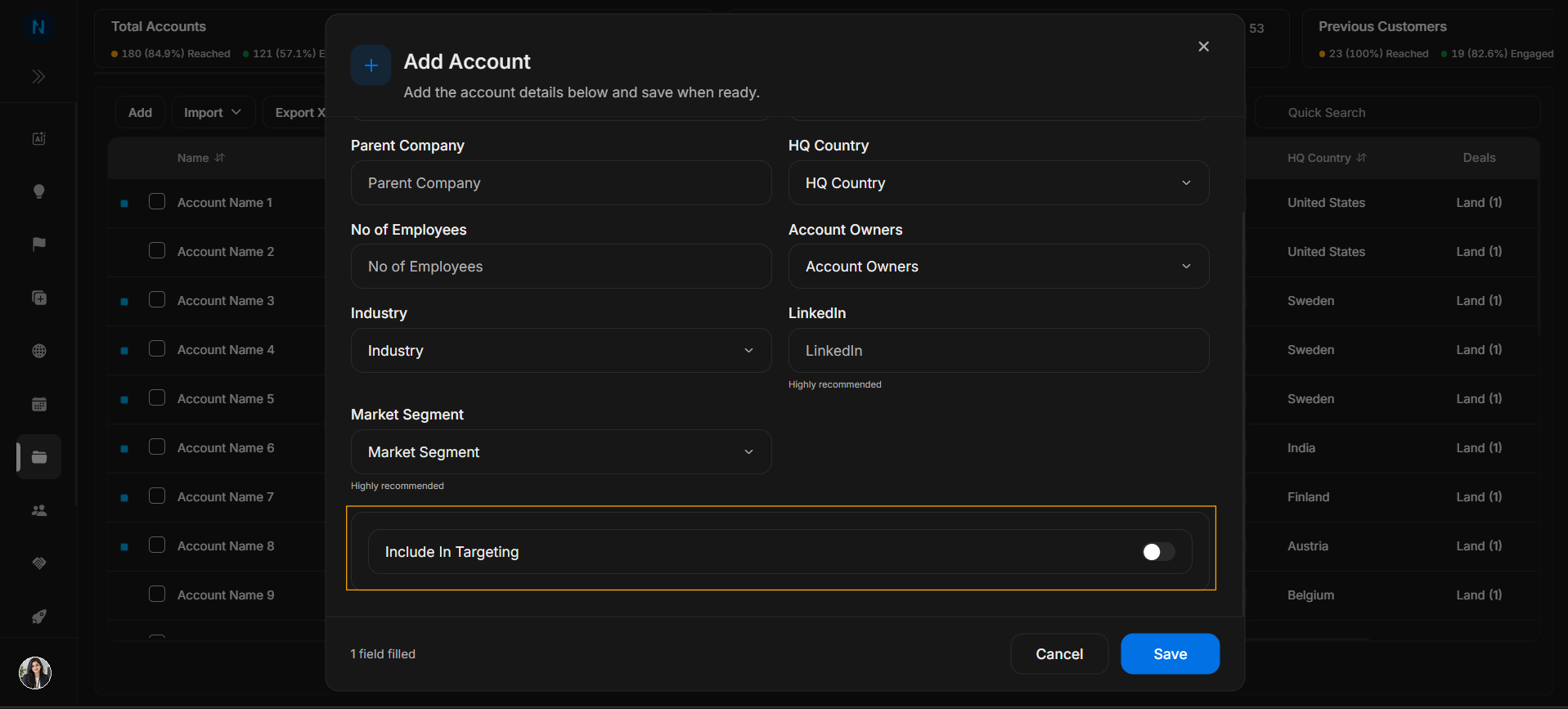Image resolution: width=1568 pixels, height=709 pixels.
Task: Open the Land (1) deal for Account Name 1
Action: (x=1479, y=202)
